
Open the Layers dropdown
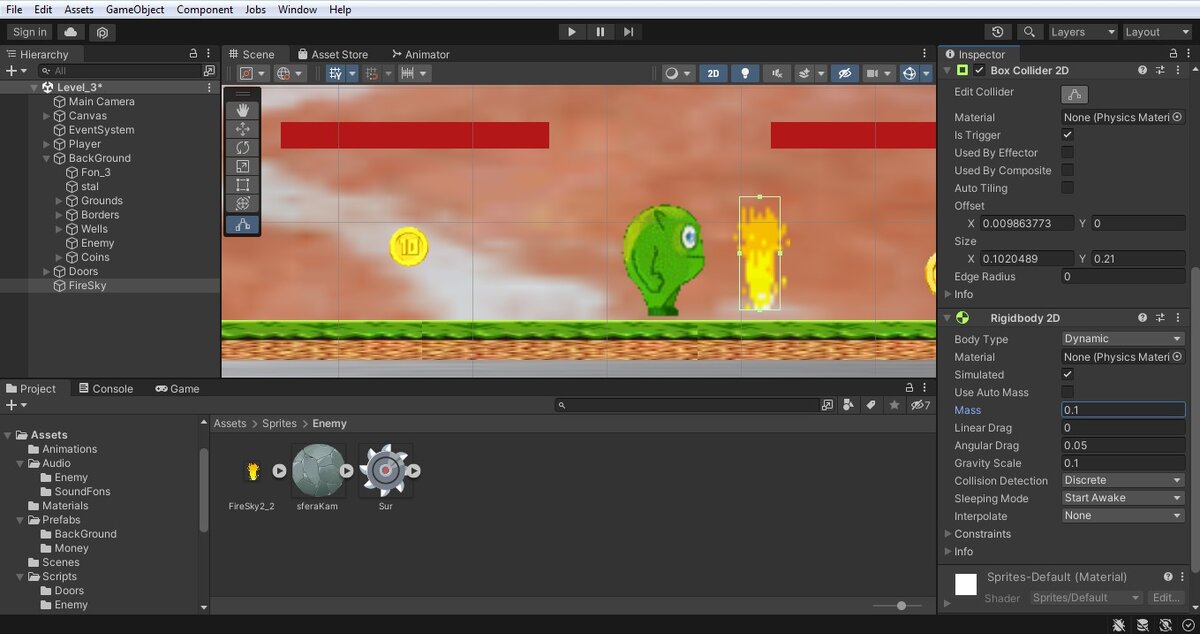click(x=1082, y=32)
